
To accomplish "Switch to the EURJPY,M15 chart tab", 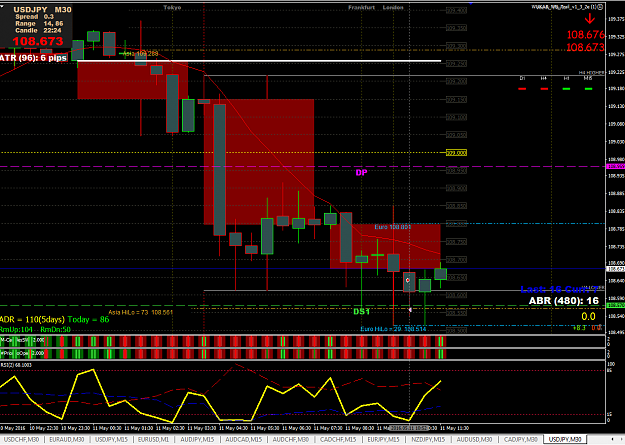I will (x=383, y=439).
